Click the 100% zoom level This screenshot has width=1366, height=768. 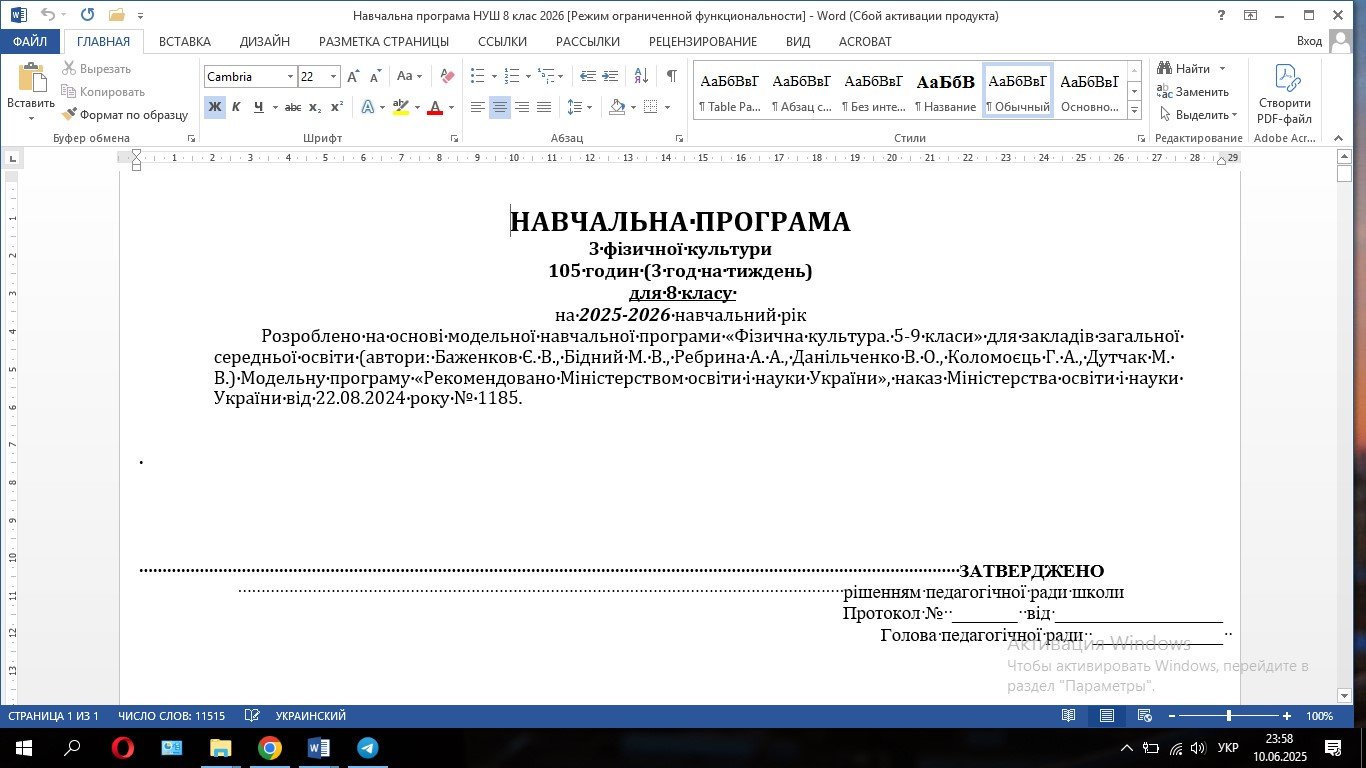(x=1319, y=716)
